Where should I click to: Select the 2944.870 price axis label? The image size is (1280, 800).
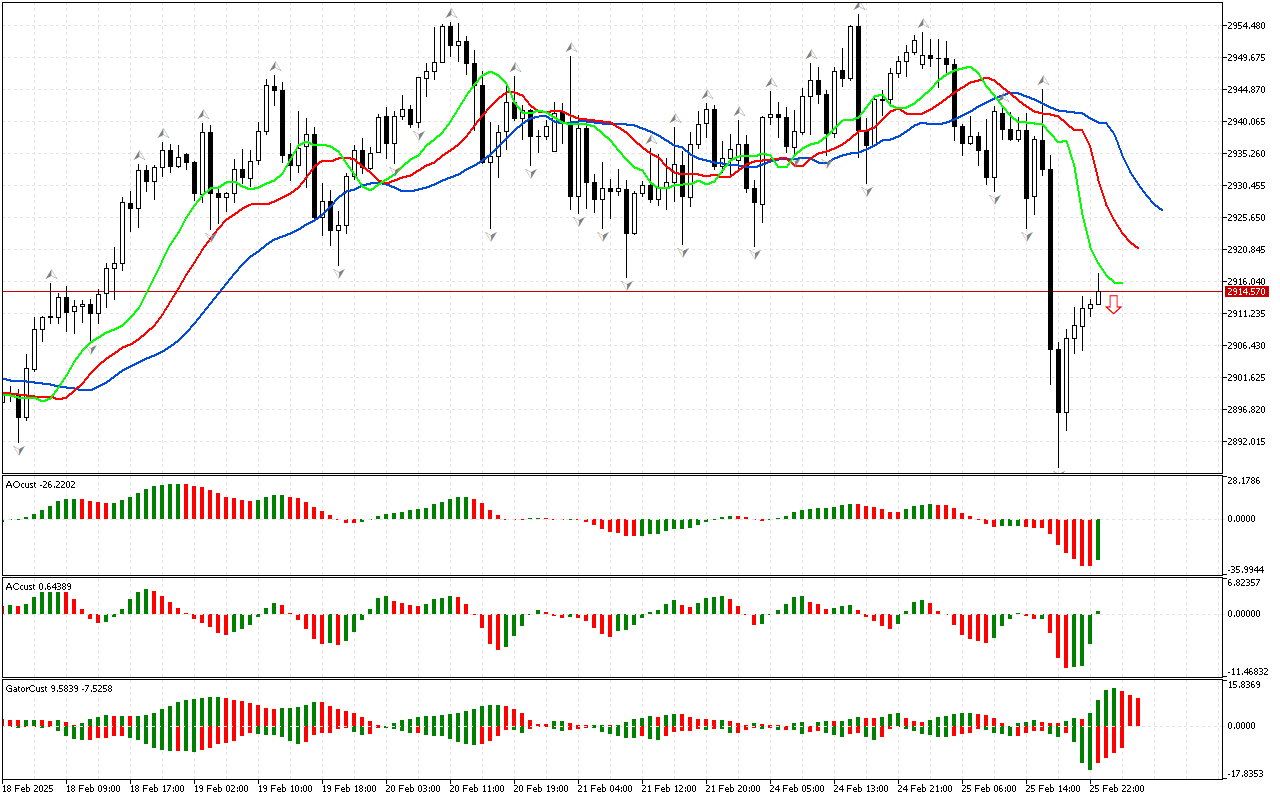click(1248, 90)
